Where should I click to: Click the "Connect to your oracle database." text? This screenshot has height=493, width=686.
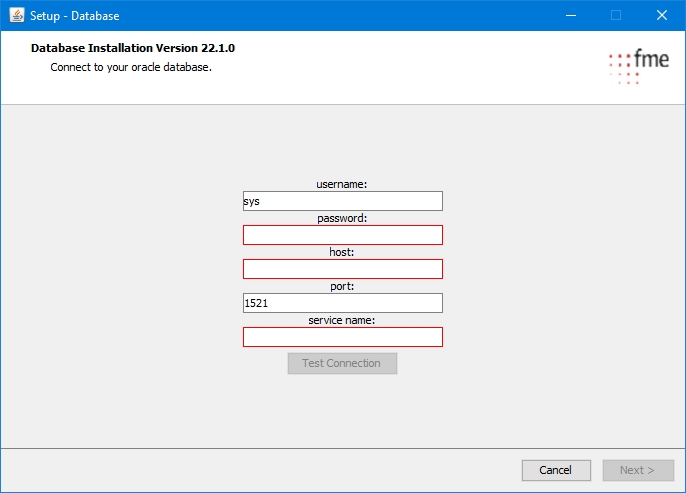point(131,68)
